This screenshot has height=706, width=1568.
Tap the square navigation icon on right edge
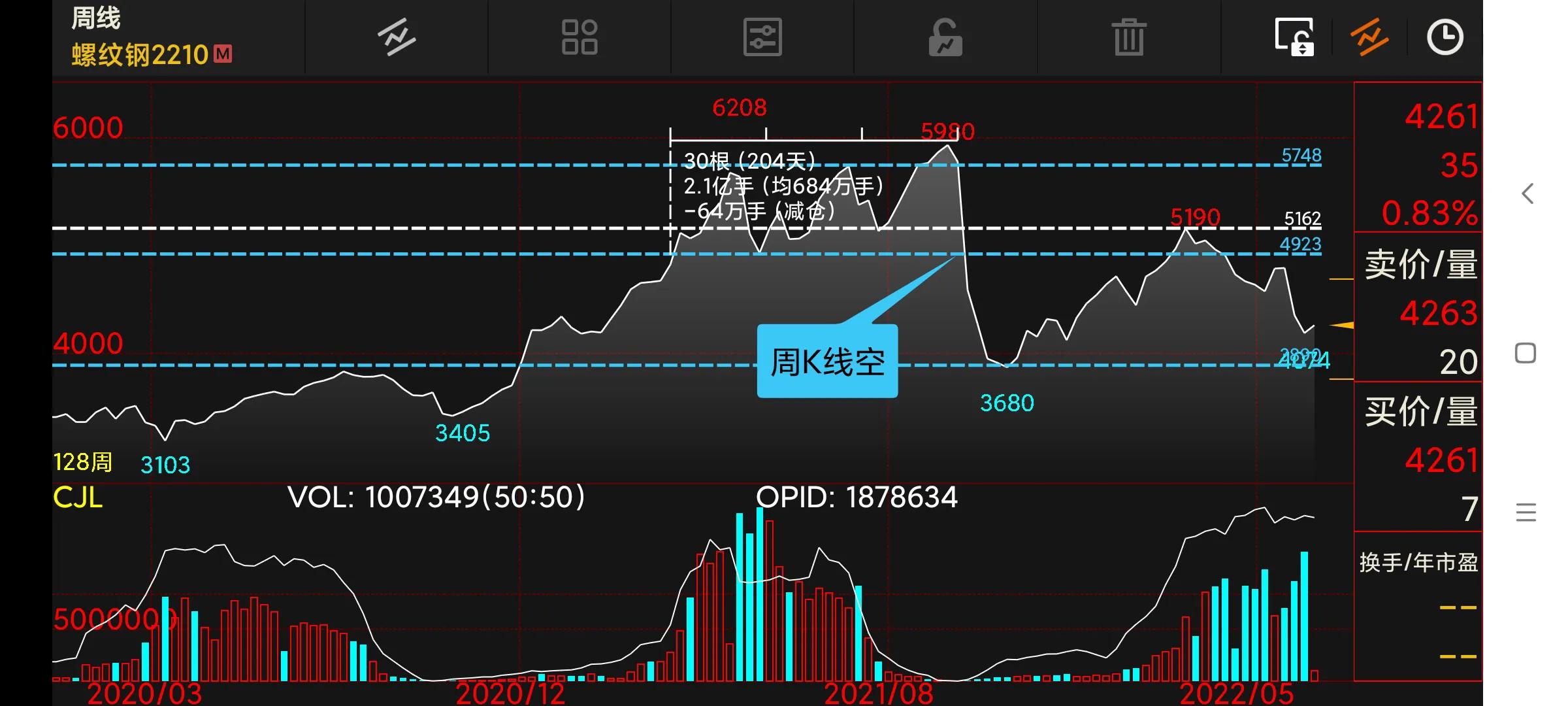[1524, 353]
